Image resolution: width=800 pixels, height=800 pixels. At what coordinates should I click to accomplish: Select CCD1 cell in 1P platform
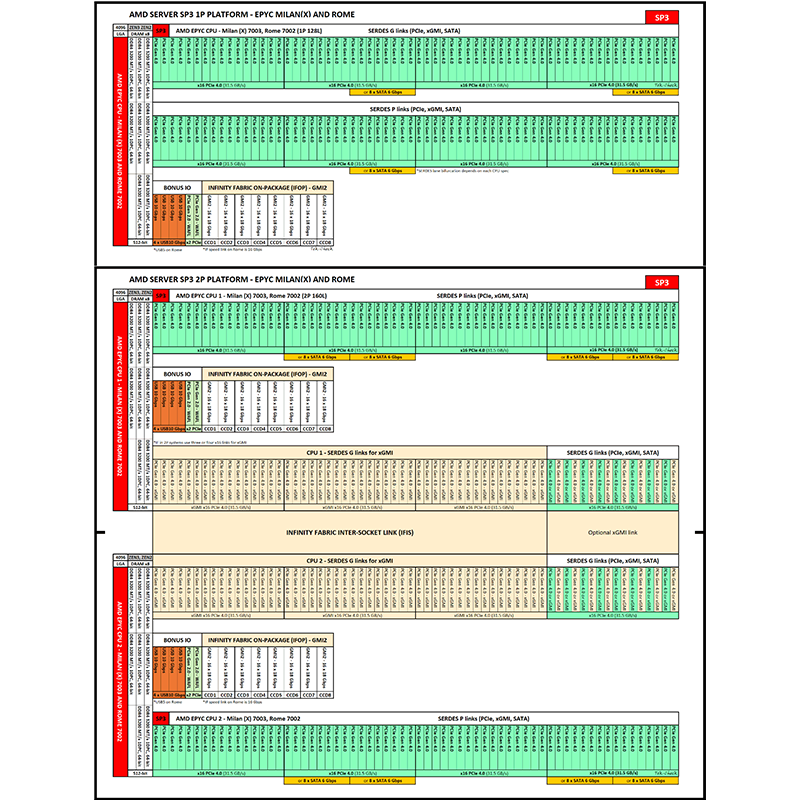coord(210,242)
